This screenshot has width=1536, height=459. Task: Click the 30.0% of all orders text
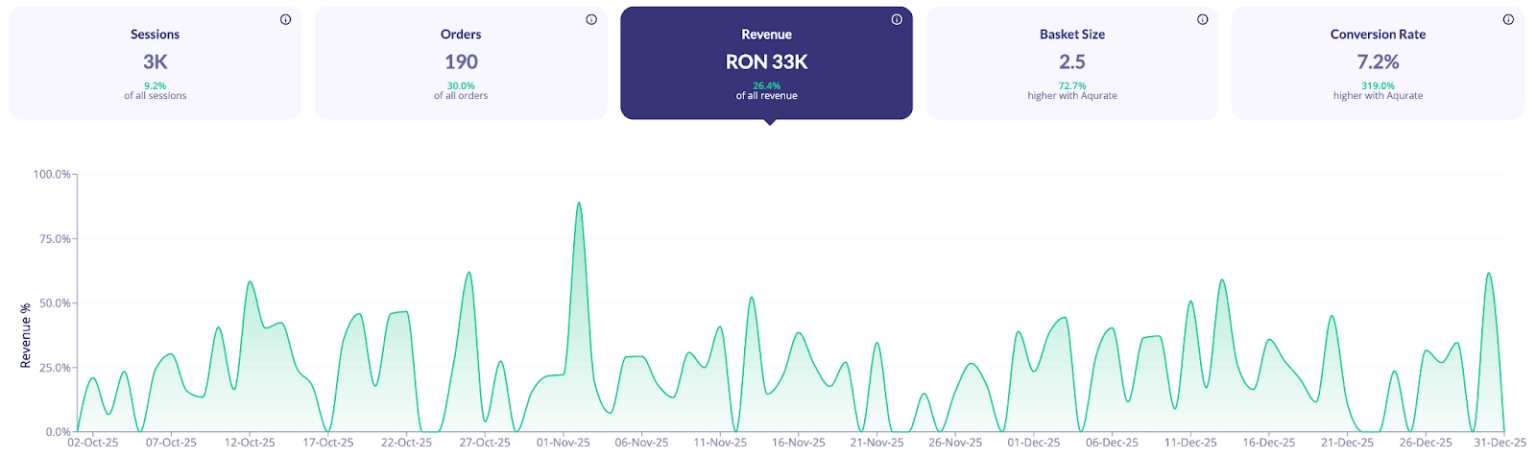click(x=461, y=91)
